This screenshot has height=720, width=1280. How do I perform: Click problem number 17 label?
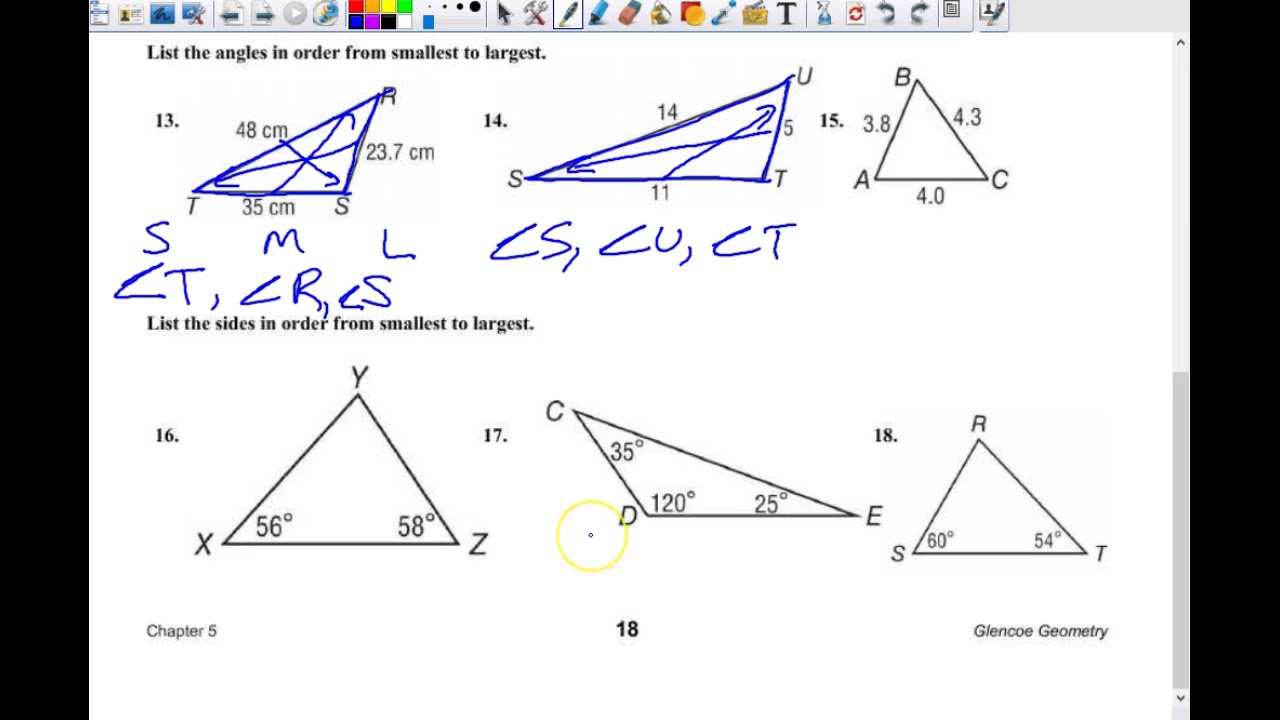click(495, 435)
